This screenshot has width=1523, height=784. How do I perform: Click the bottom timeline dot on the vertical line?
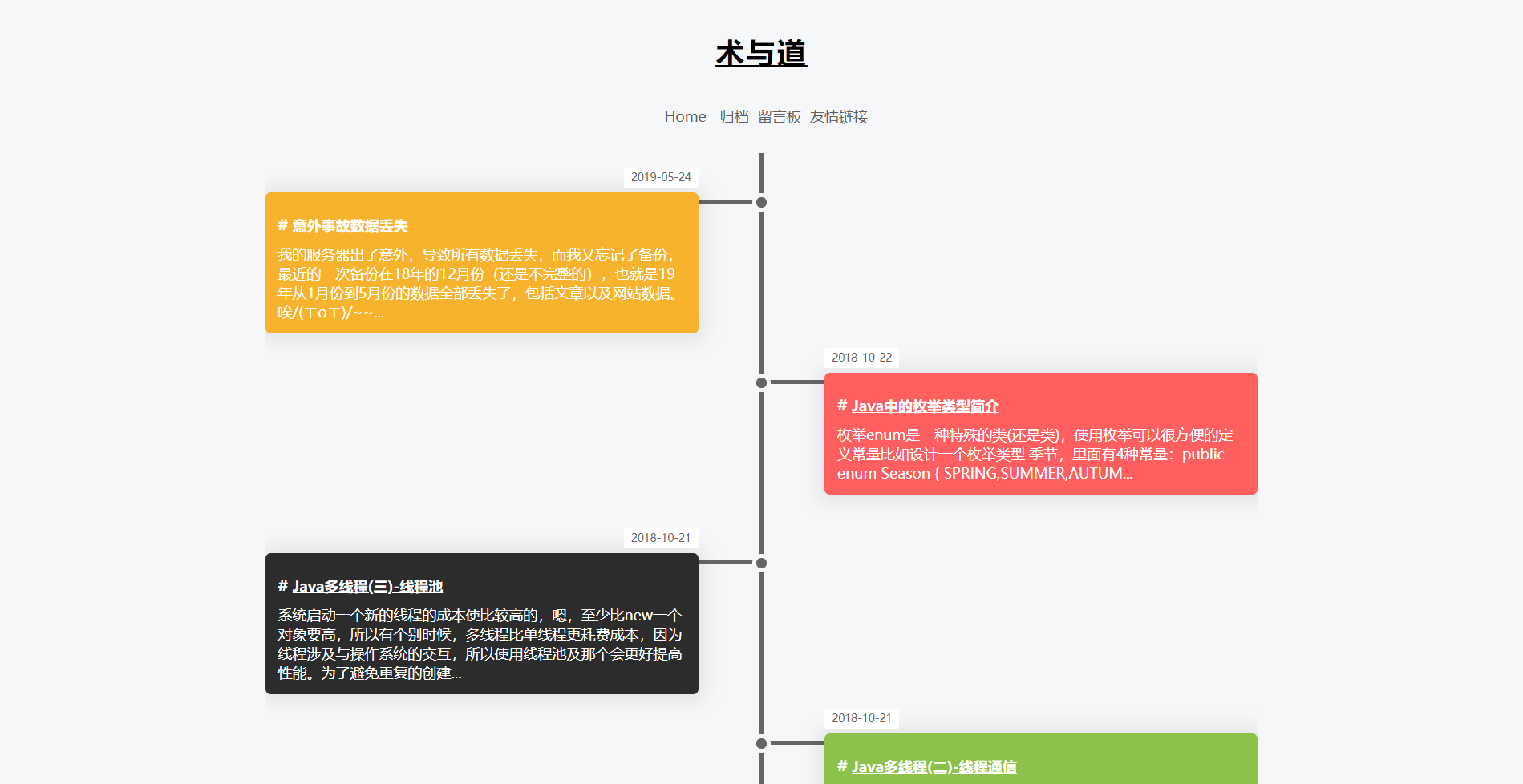tap(759, 744)
